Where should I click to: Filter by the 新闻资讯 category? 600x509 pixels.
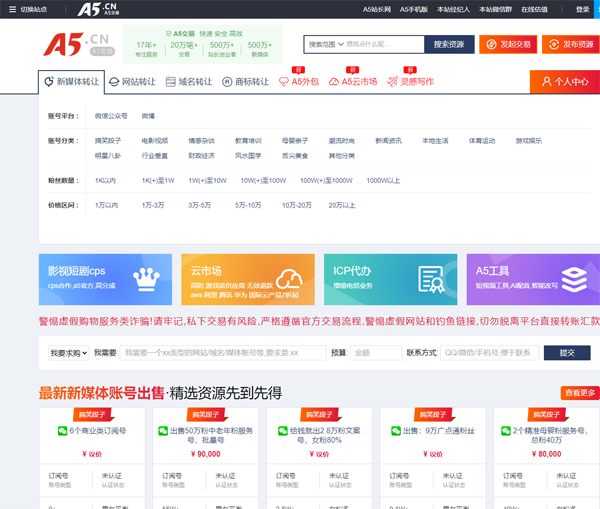389,141
